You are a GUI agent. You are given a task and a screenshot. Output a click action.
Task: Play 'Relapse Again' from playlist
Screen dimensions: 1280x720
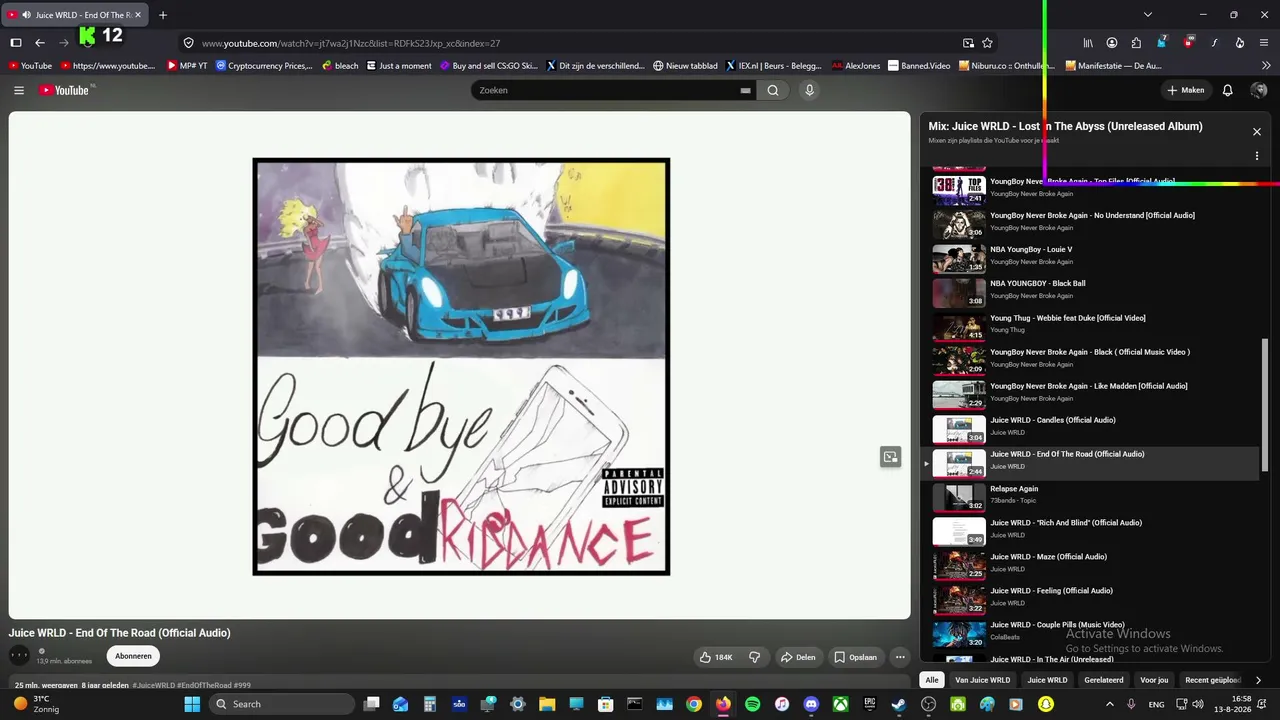(1090, 496)
